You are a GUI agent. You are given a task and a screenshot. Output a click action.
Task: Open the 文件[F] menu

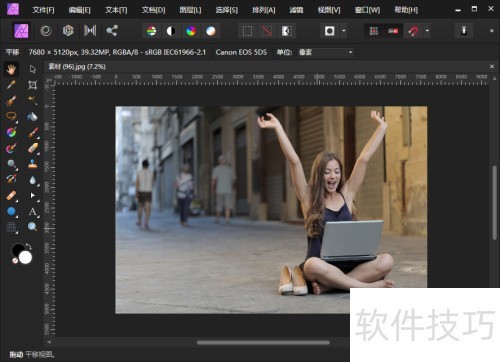pyautogui.click(x=44, y=10)
